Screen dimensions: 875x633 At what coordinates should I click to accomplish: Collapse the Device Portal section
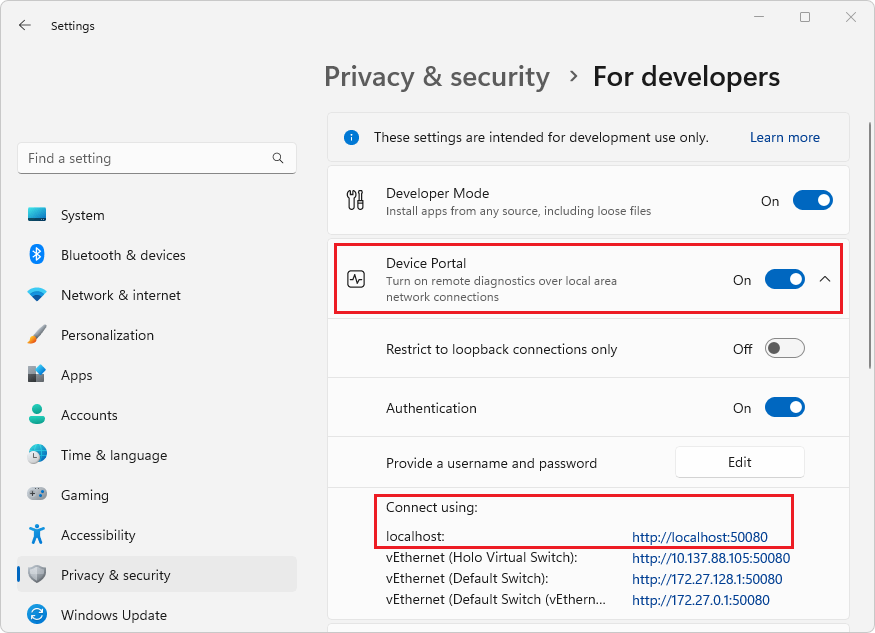point(825,279)
